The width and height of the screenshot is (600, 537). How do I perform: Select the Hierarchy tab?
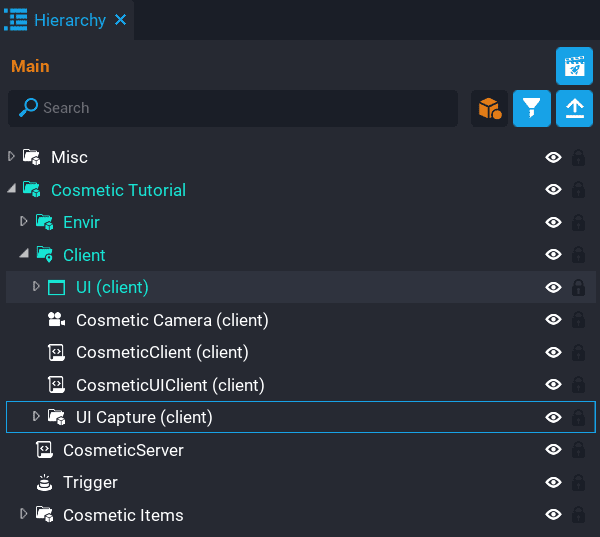69,20
